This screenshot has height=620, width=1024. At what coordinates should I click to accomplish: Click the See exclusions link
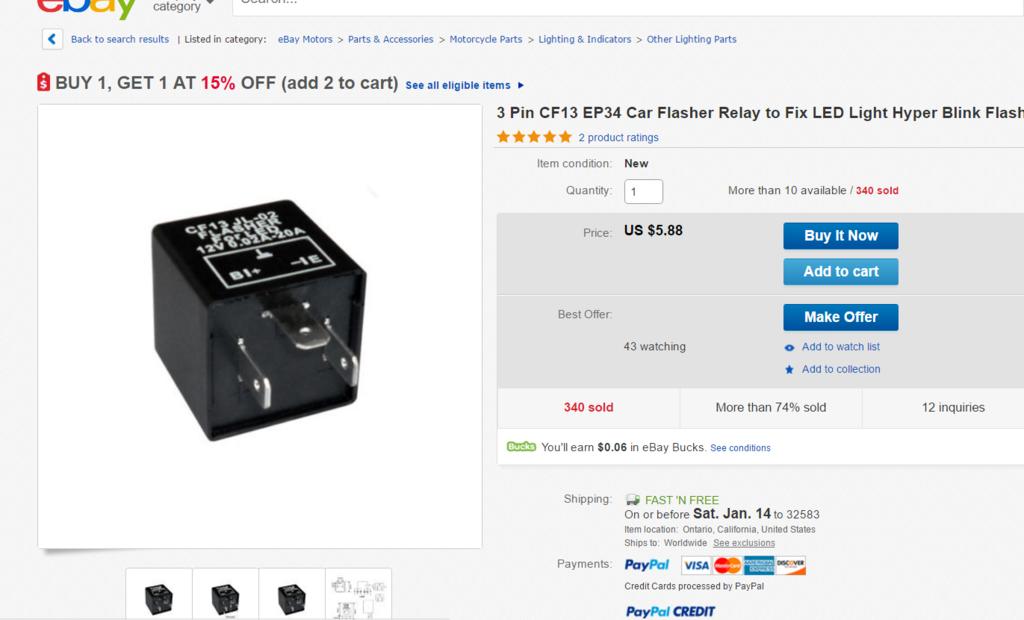(x=743, y=543)
